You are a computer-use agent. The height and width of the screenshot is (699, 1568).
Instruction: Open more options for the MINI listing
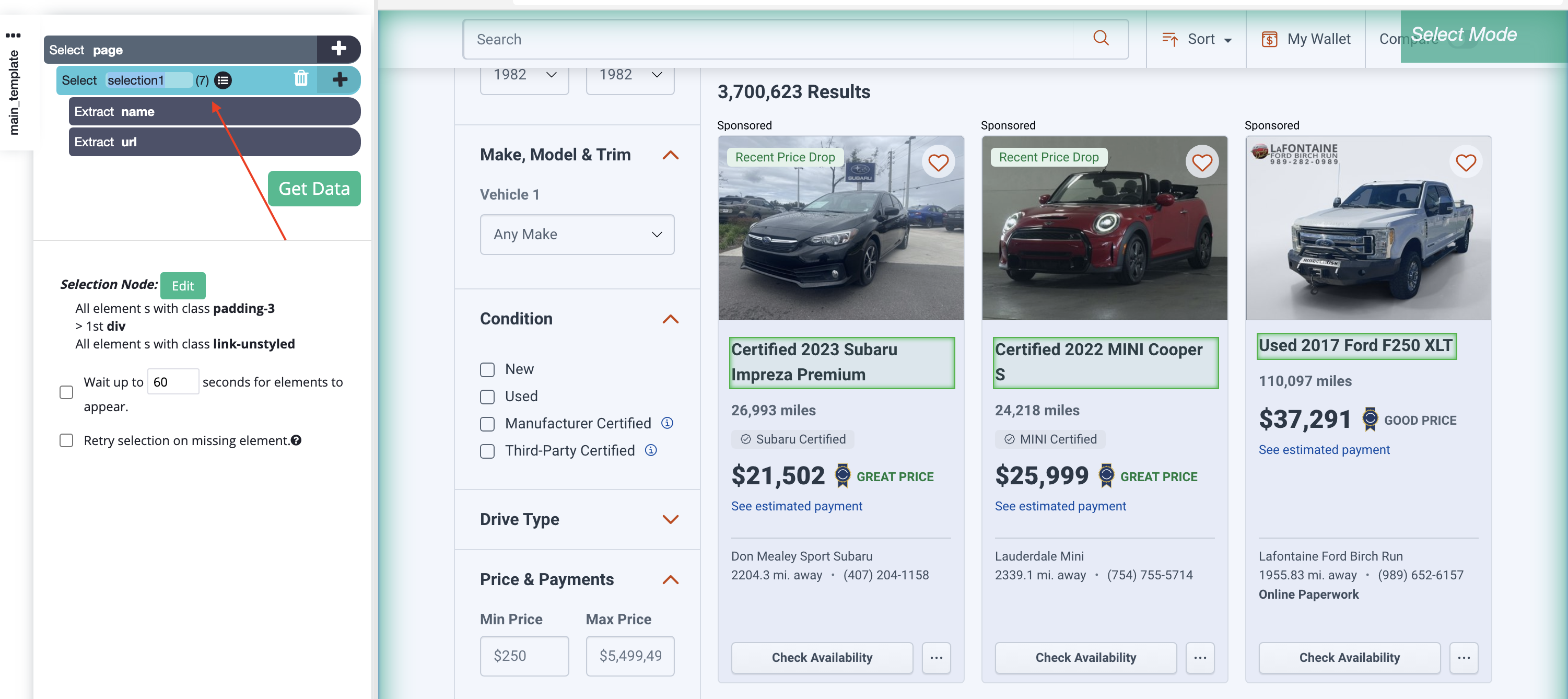coord(1200,658)
